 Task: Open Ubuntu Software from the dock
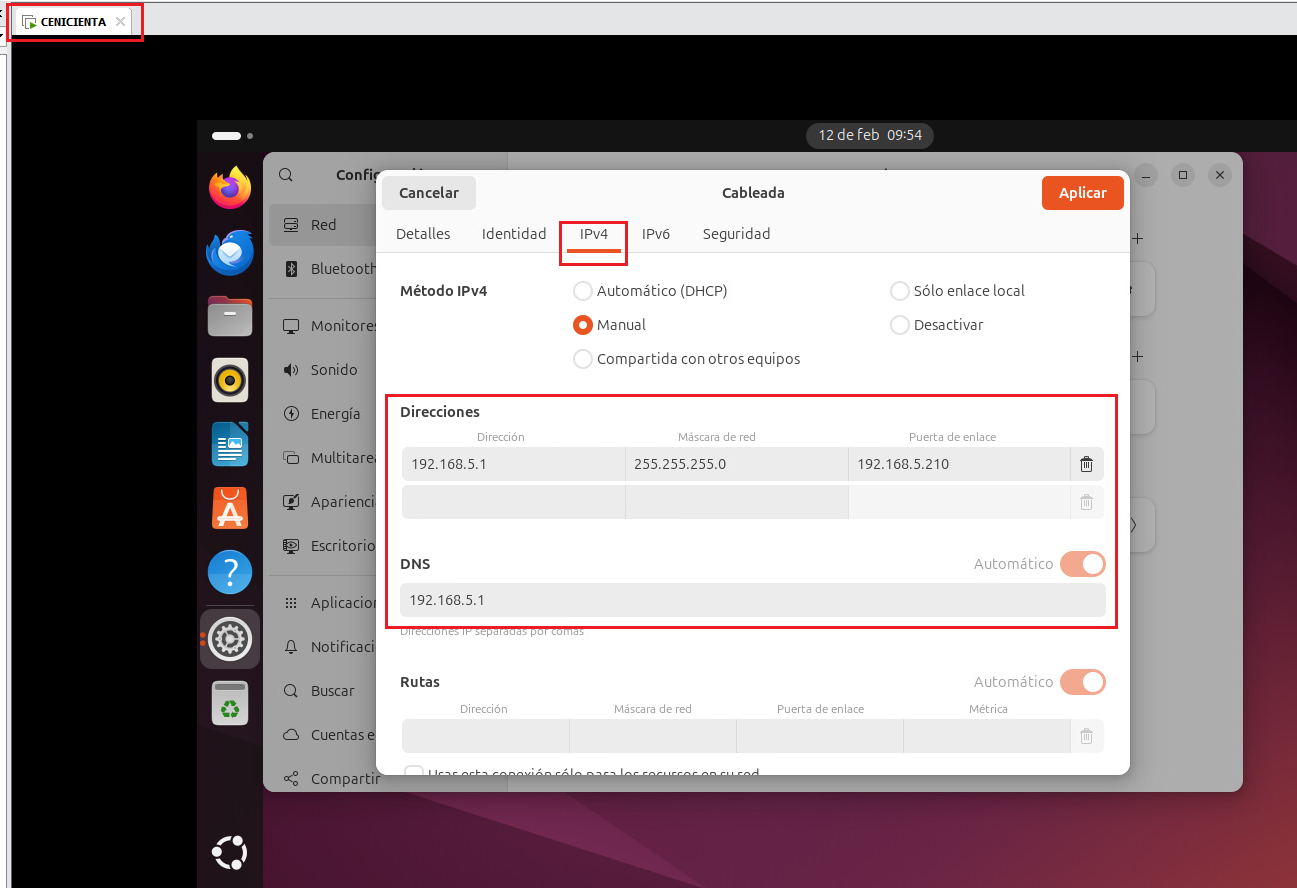pyautogui.click(x=229, y=508)
